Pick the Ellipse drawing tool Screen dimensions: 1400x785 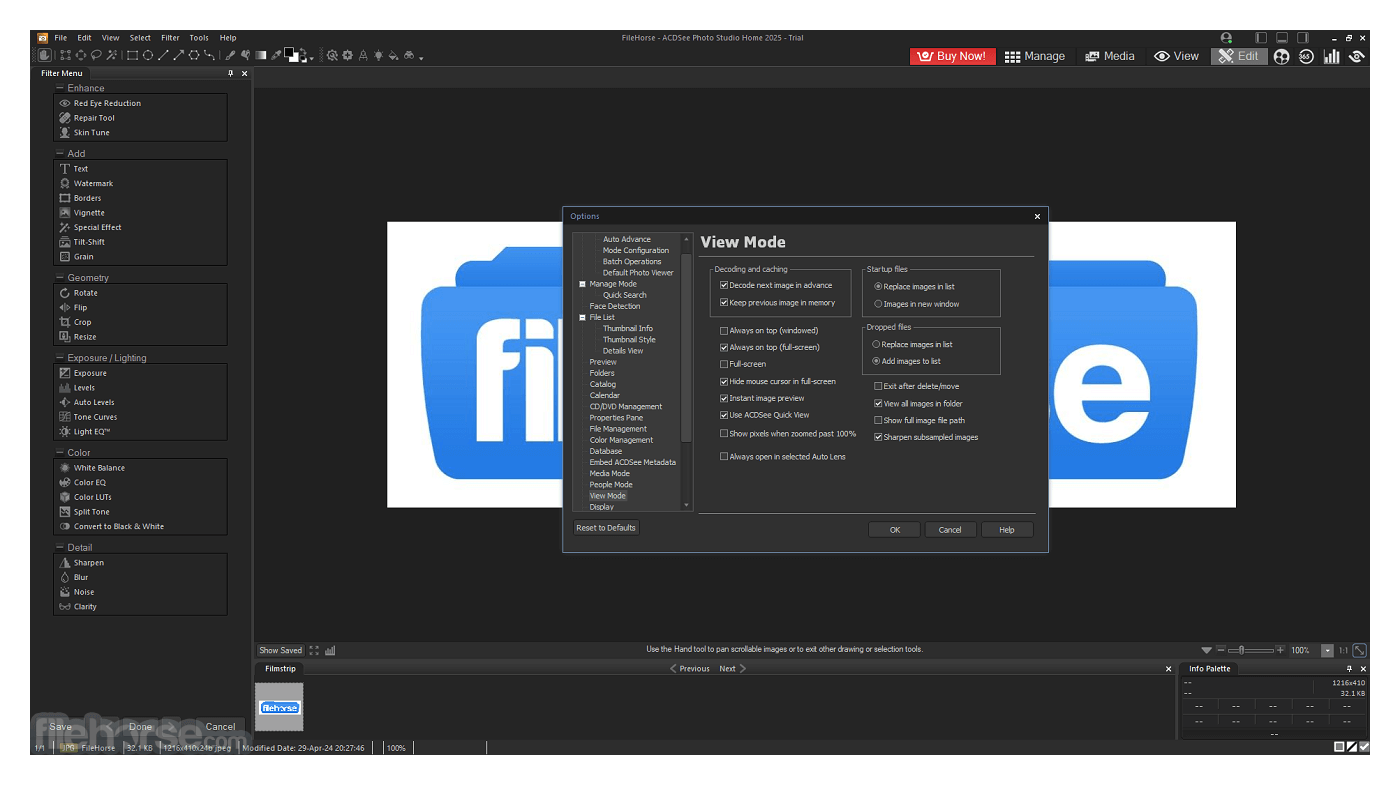148,55
